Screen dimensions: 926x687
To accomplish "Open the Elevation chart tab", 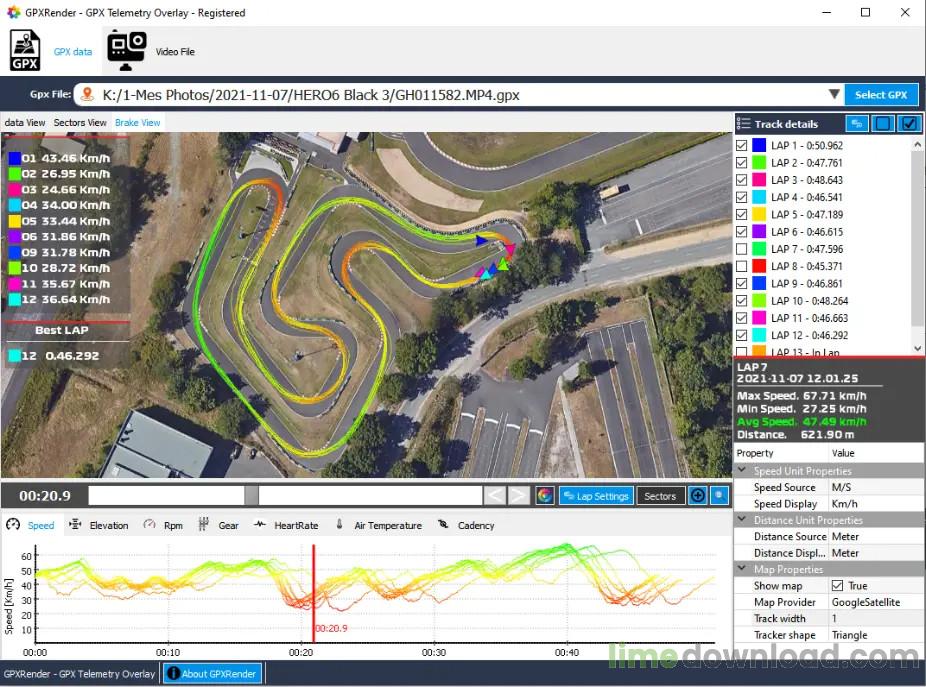I will coord(99,525).
